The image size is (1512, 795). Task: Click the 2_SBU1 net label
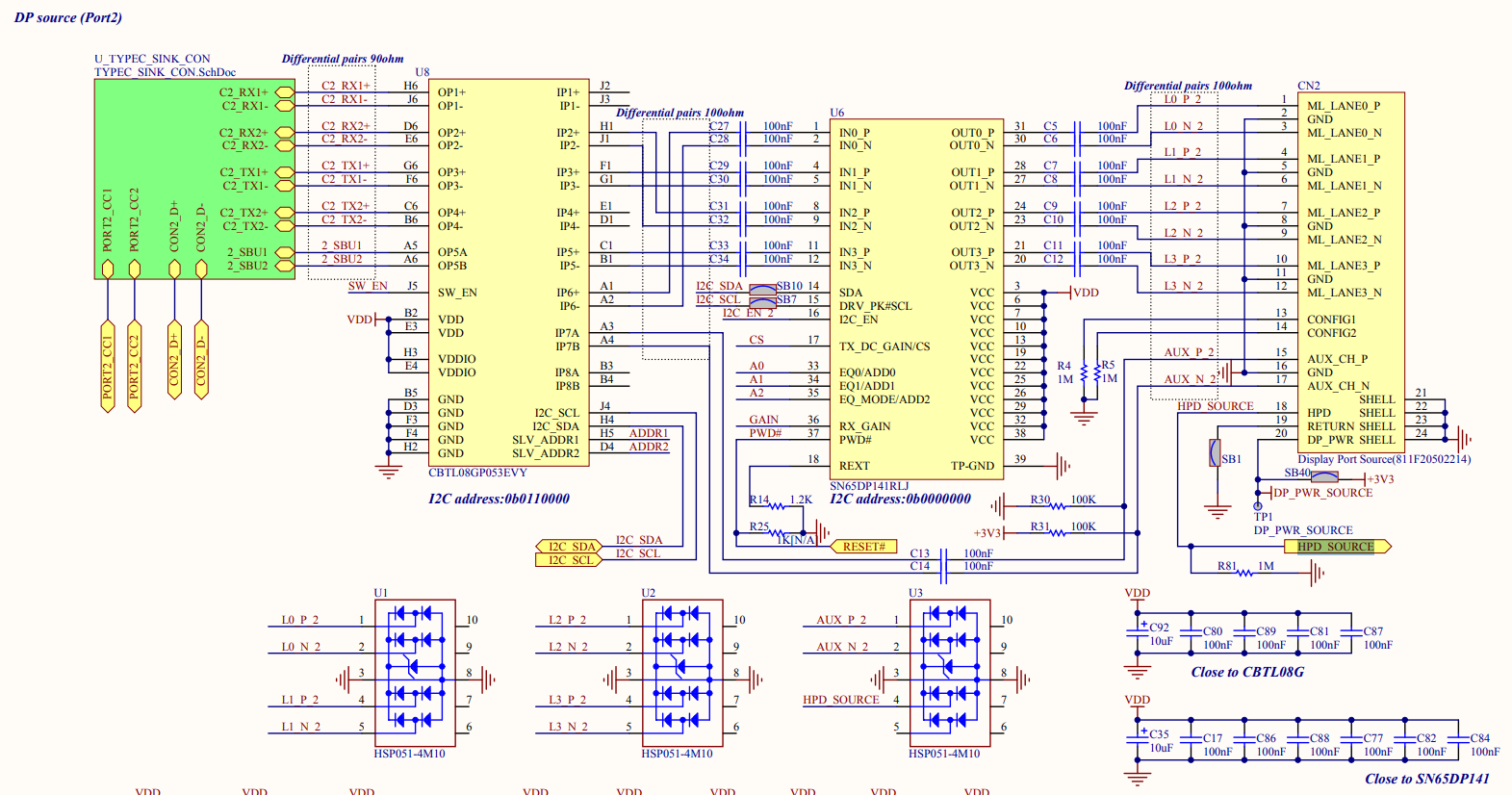[x=342, y=245]
